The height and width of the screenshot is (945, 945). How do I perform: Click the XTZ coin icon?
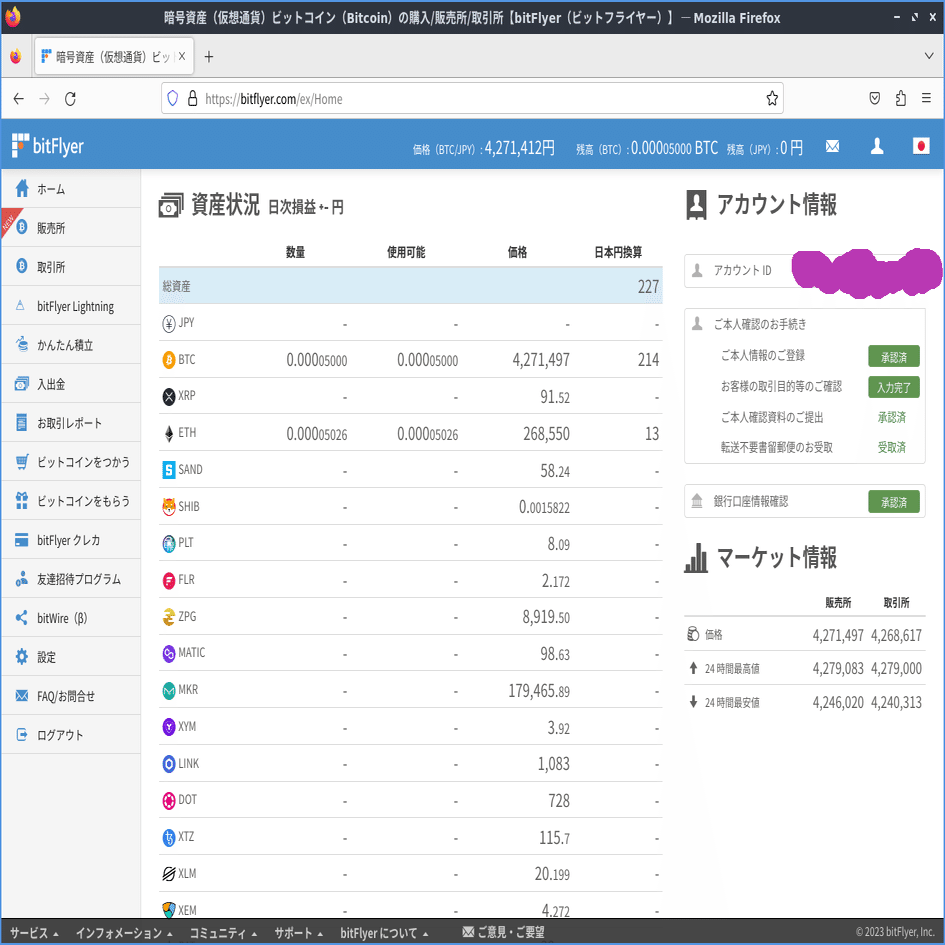169,837
